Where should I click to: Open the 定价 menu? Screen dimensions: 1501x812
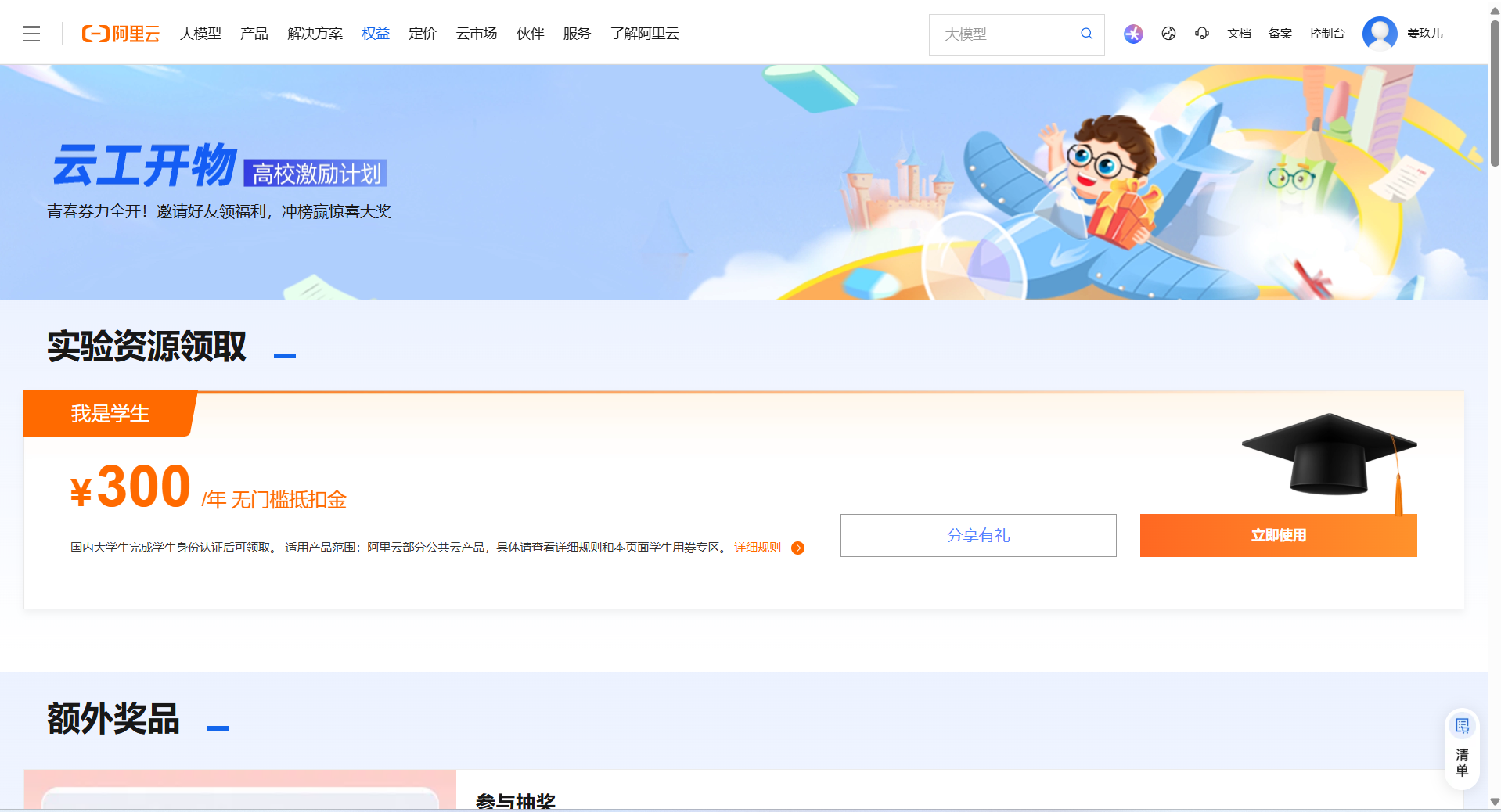423,34
